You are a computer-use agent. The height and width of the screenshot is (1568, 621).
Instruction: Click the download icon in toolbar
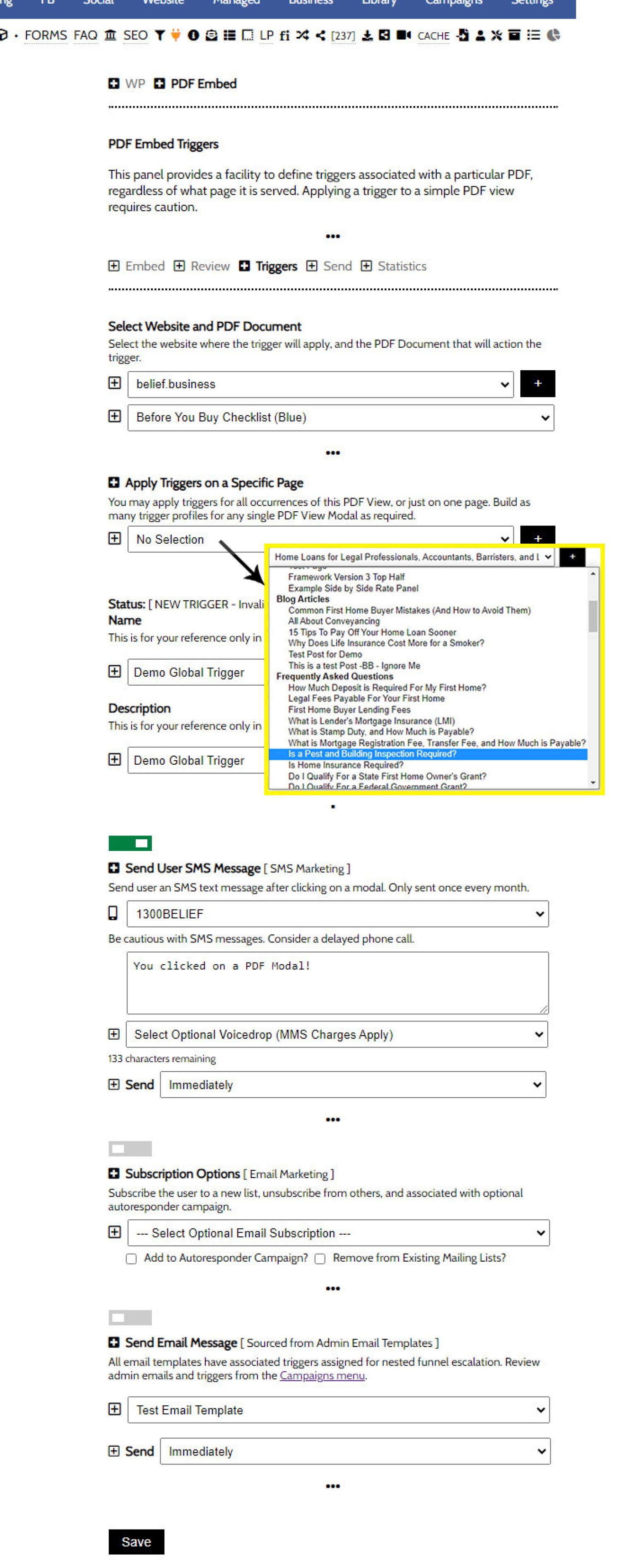[367, 35]
